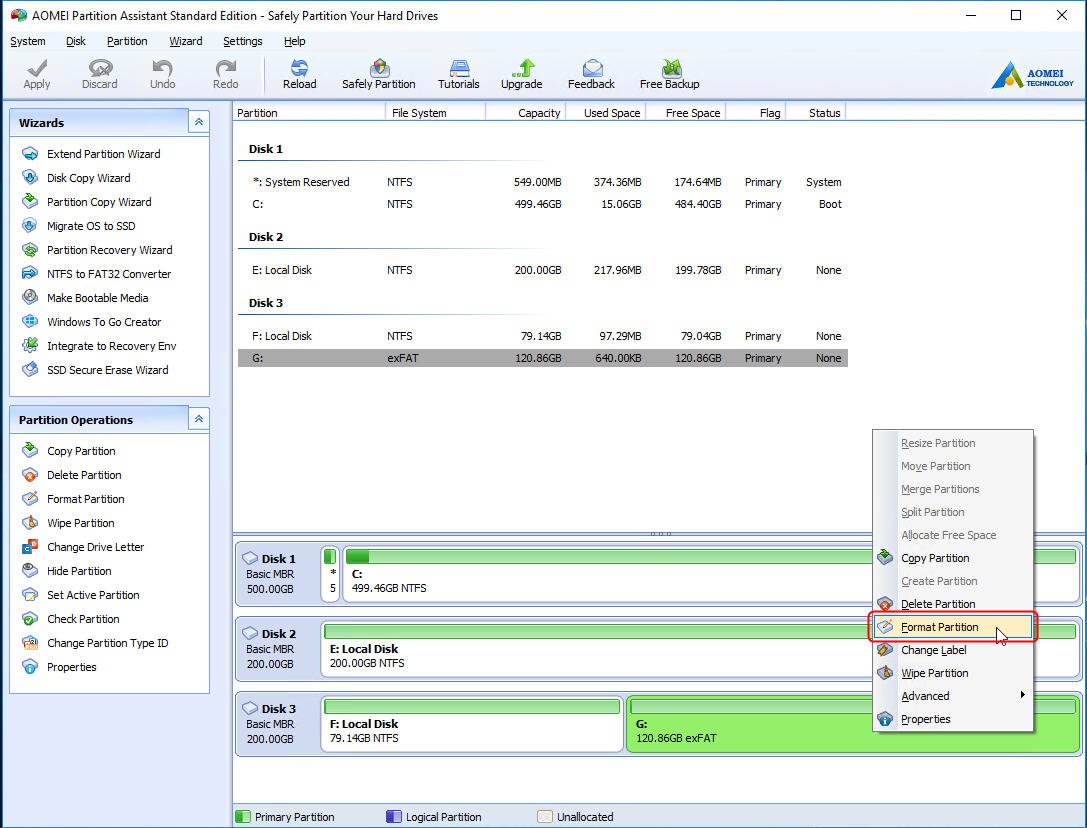Screen dimensions: 1087x828
Task: Click the Reload toolbar icon
Action: pyautogui.click(x=299, y=74)
